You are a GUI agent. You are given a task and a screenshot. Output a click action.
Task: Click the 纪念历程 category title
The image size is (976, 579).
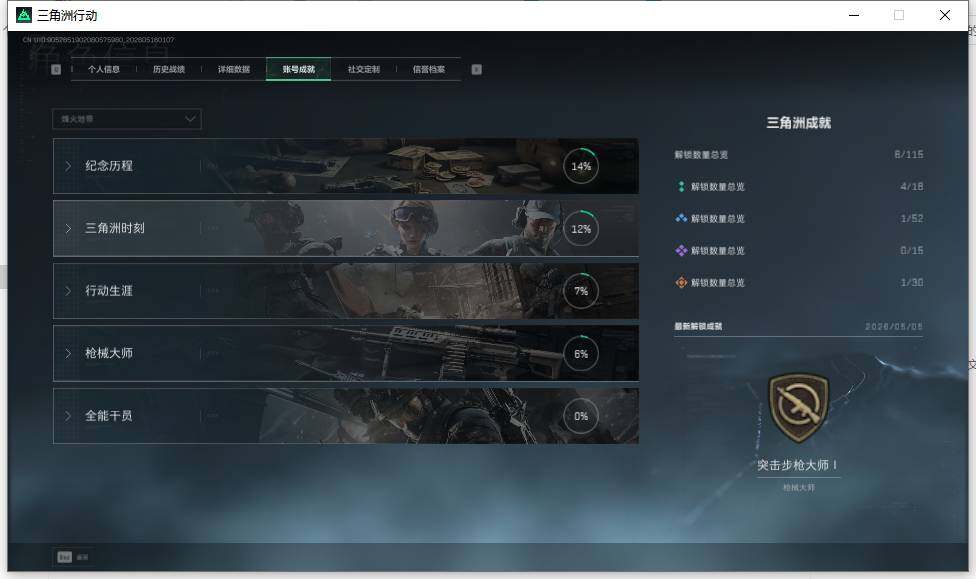pyautogui.click(x=109, y=166)
